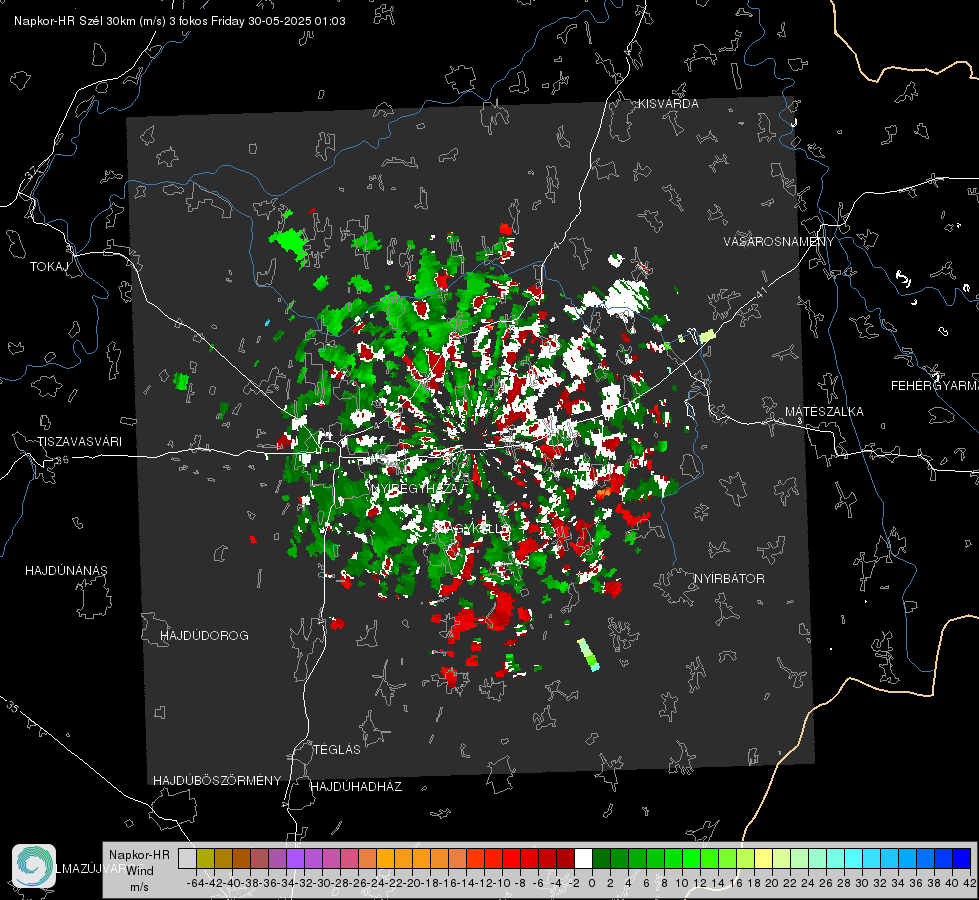Click the road number 35 marker

click(x=13, y=707)
